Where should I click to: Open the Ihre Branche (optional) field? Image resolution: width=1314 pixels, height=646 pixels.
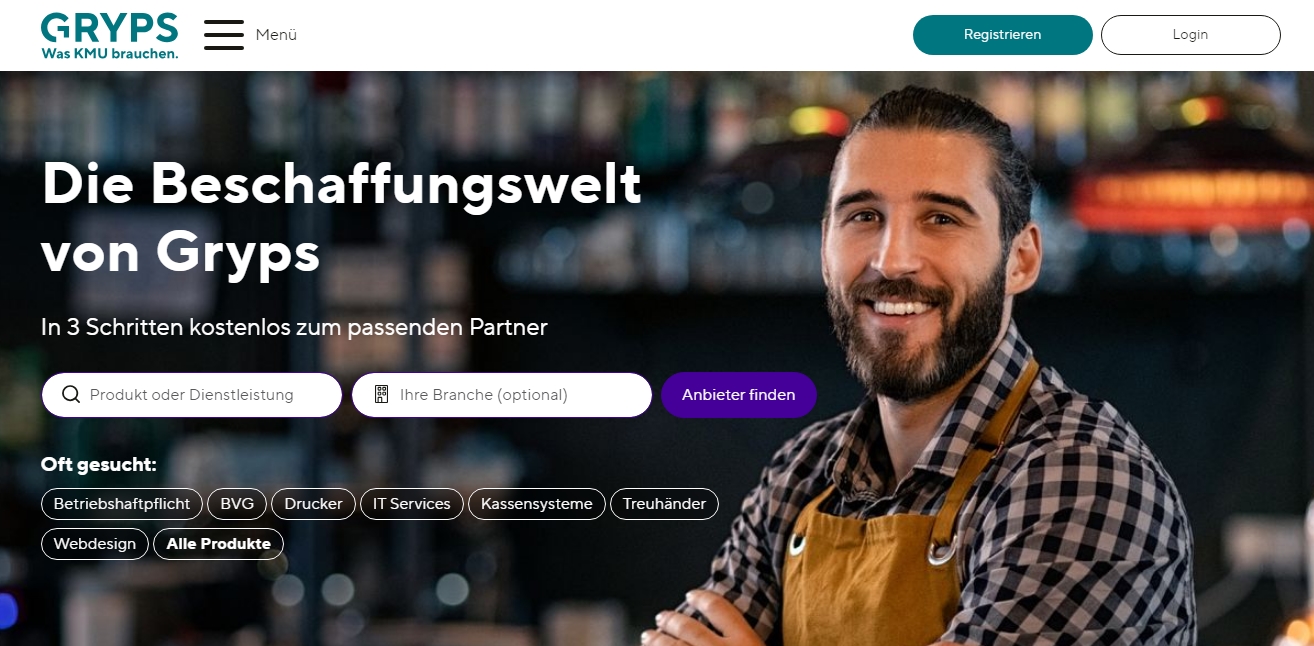[502, 395]
